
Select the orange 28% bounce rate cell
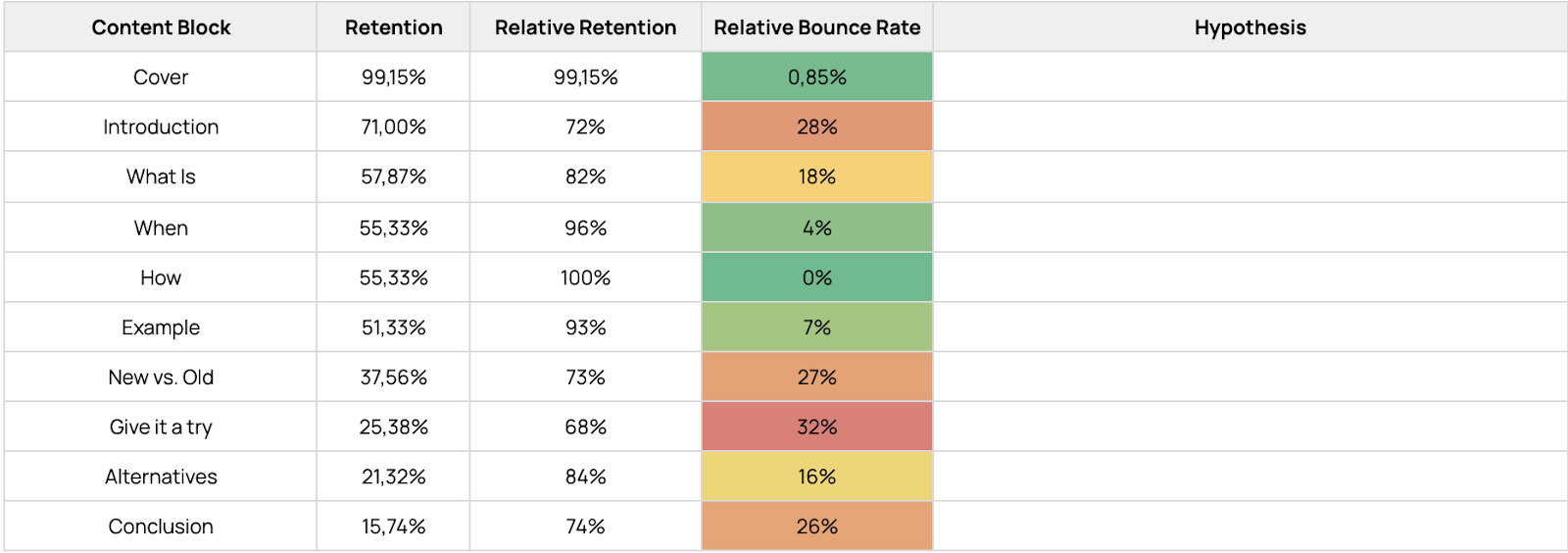[816, 127]
